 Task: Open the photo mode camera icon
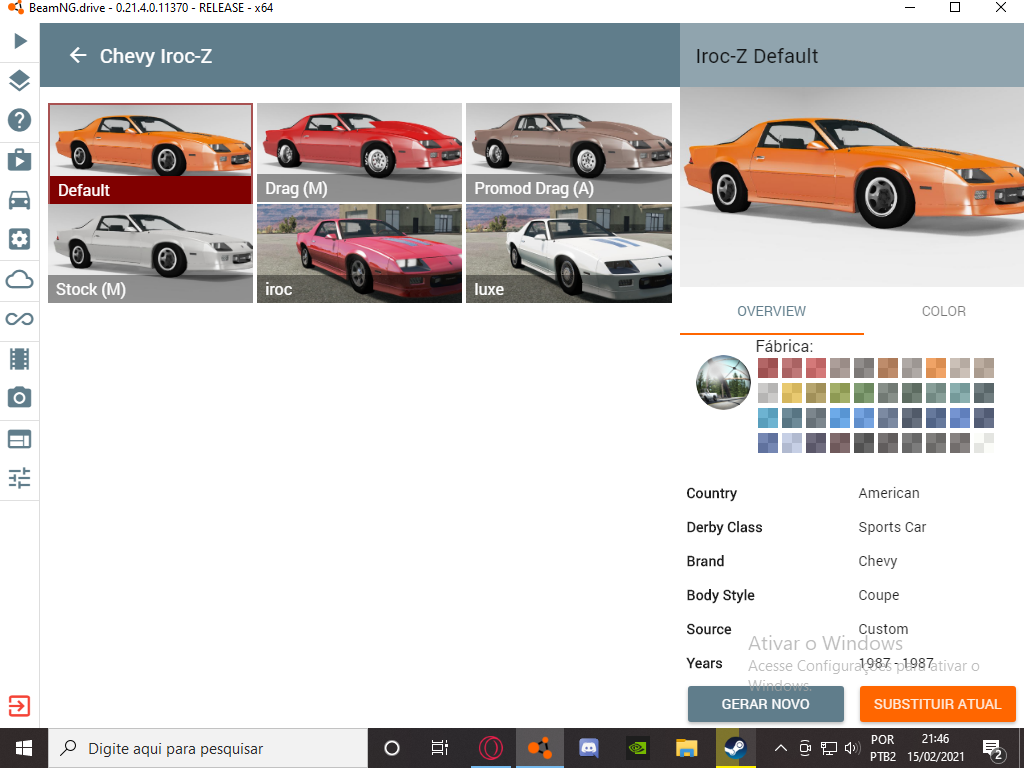[x=20, y=397]
